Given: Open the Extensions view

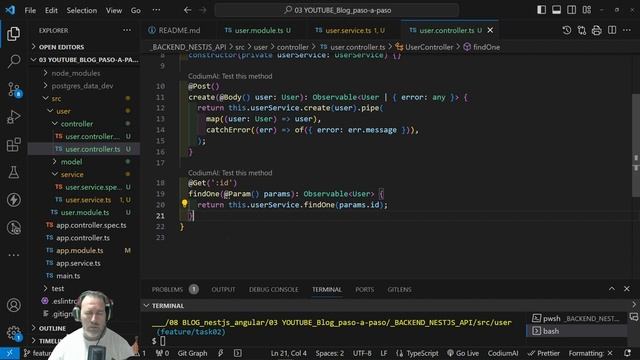Looking at the screenshot, I should [13, 144].
